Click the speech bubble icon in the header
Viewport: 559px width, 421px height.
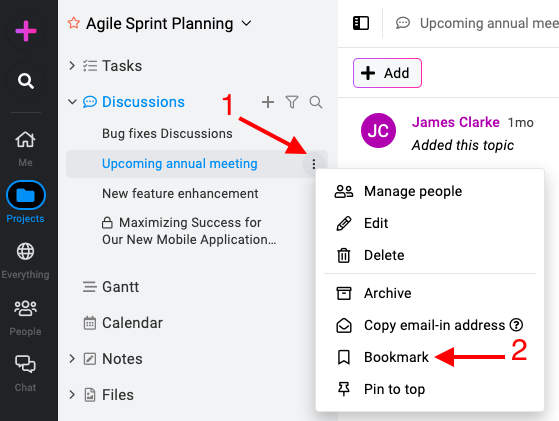coord(403,23)
